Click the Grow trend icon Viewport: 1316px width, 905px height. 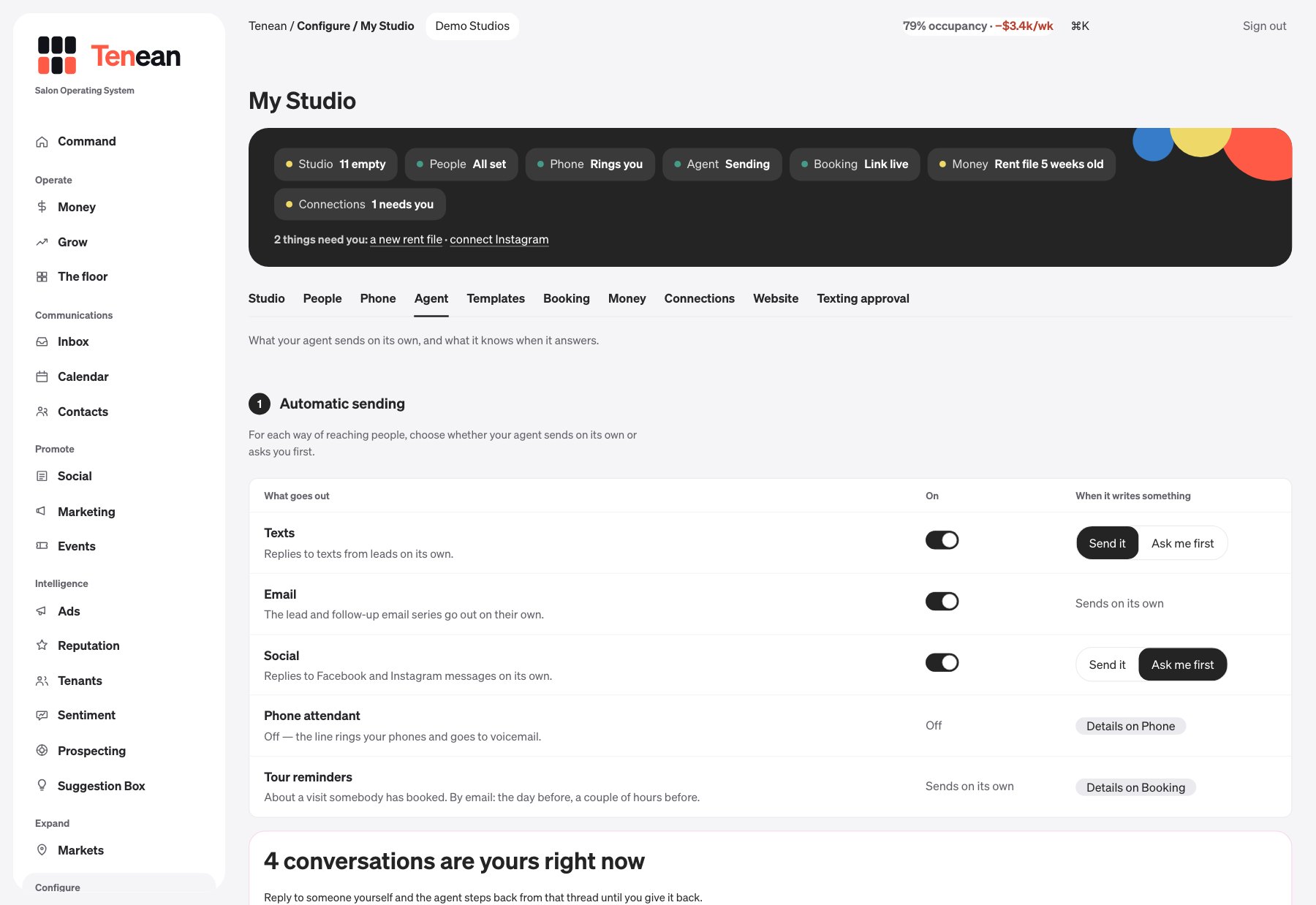[x=42, y=242]
